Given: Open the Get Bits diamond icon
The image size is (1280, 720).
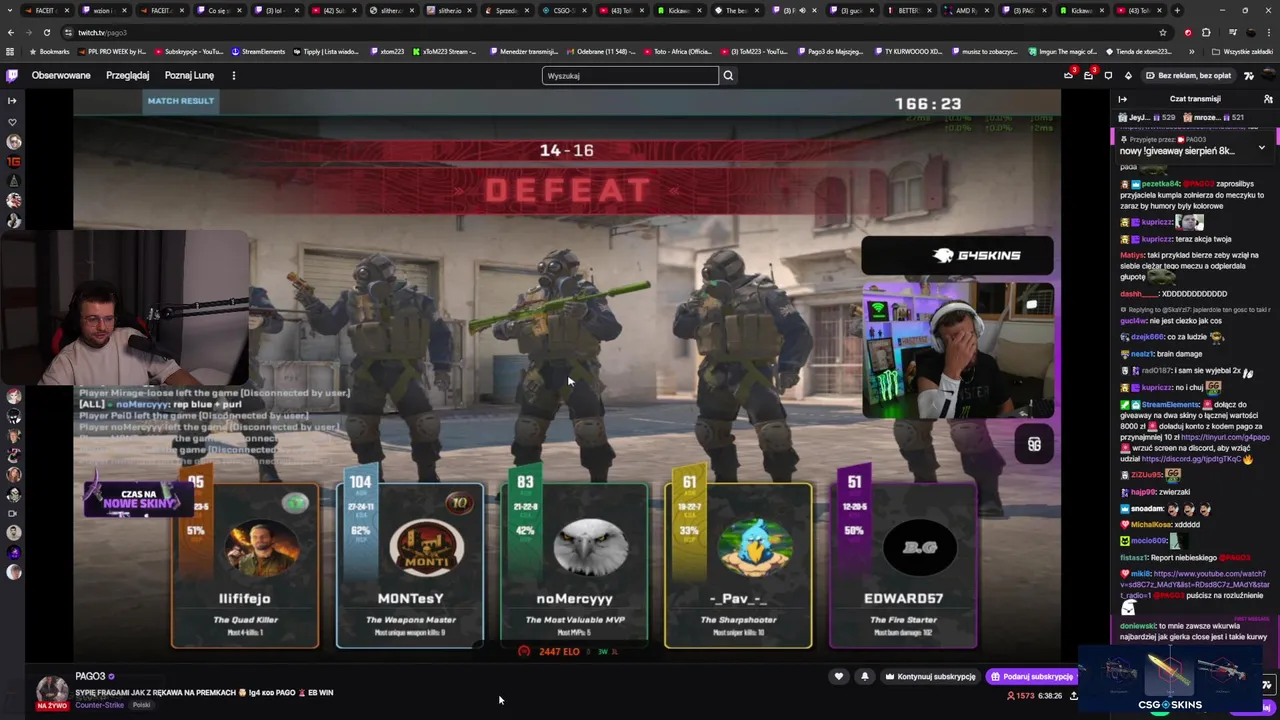Looking at the screenshot, I should pos(1128,76).
